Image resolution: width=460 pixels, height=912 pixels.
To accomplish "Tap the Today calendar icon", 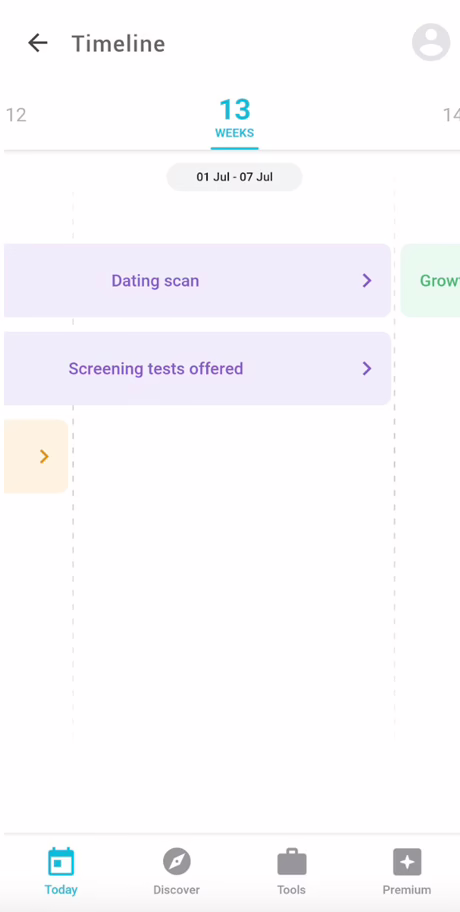I will point(61,861).
